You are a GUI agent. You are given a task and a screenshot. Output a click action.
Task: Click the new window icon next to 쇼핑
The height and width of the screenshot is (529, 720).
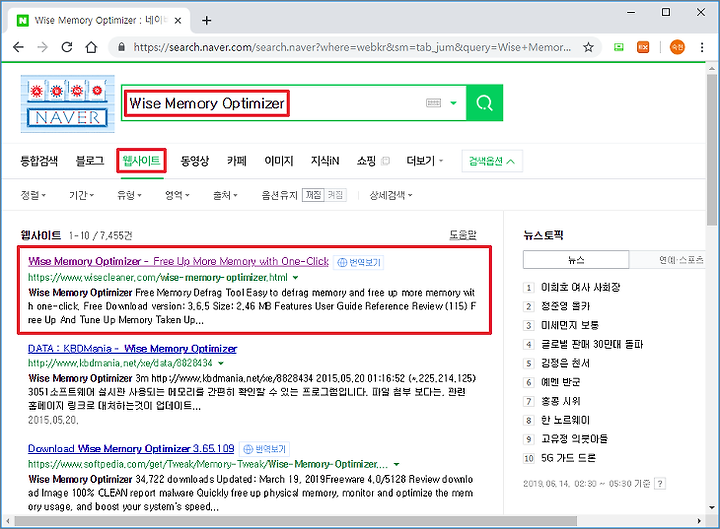386,161
